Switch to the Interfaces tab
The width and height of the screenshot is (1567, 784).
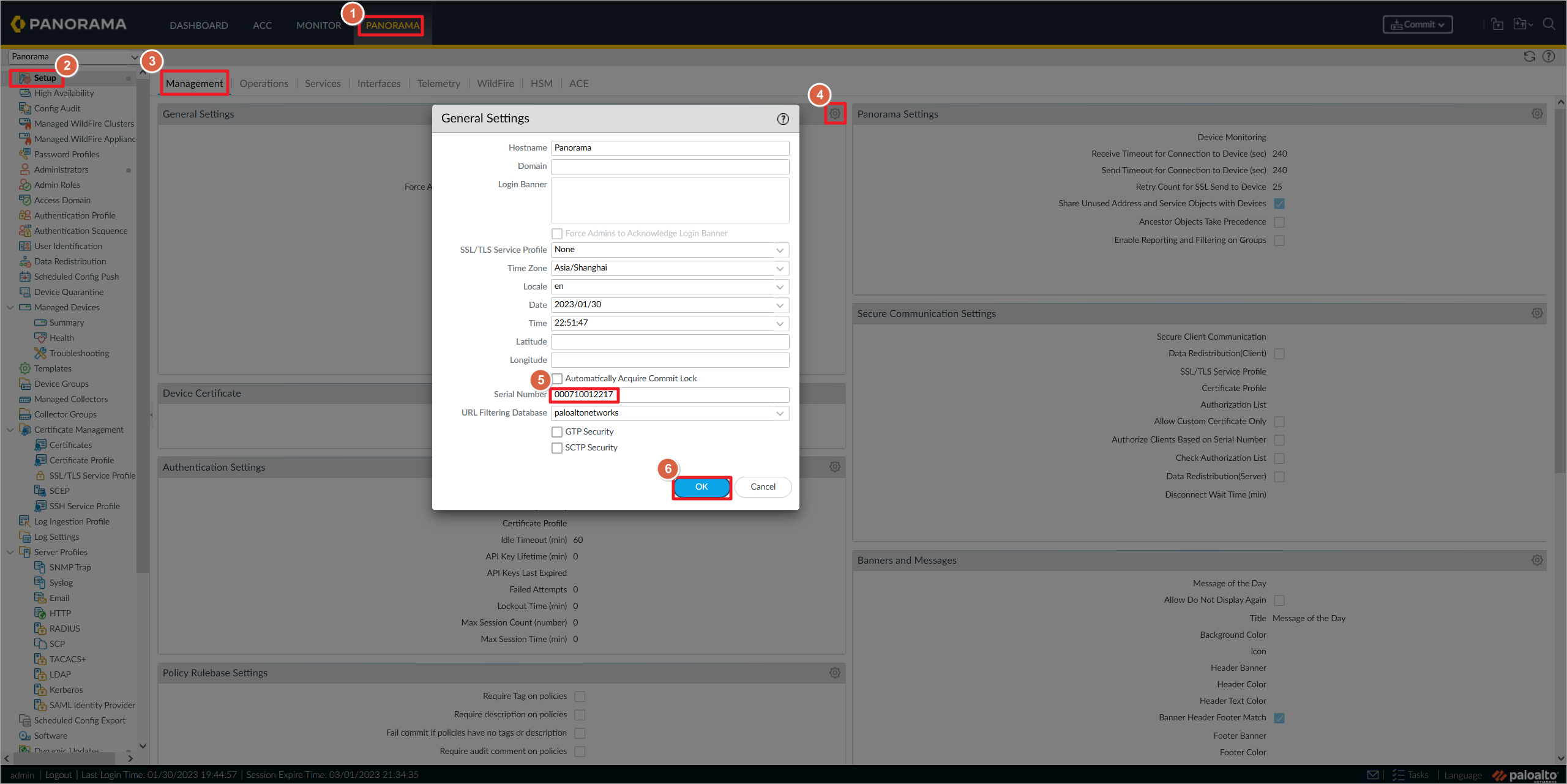point(379,83)
